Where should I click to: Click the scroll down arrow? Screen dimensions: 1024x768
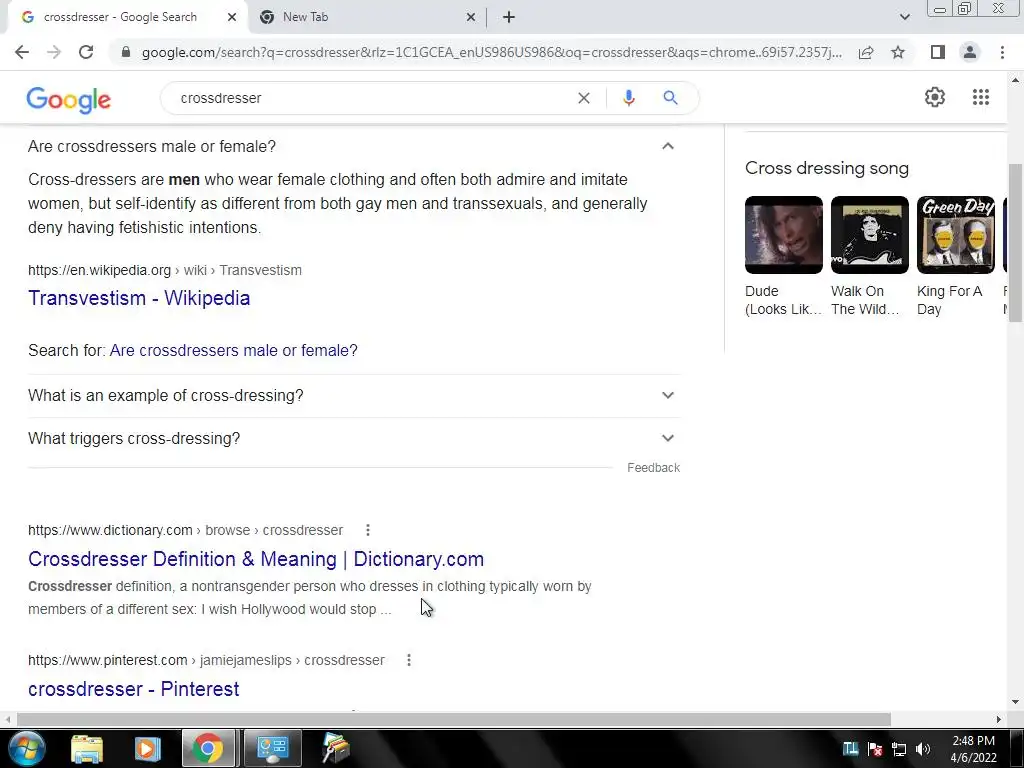pos(1015,702)
